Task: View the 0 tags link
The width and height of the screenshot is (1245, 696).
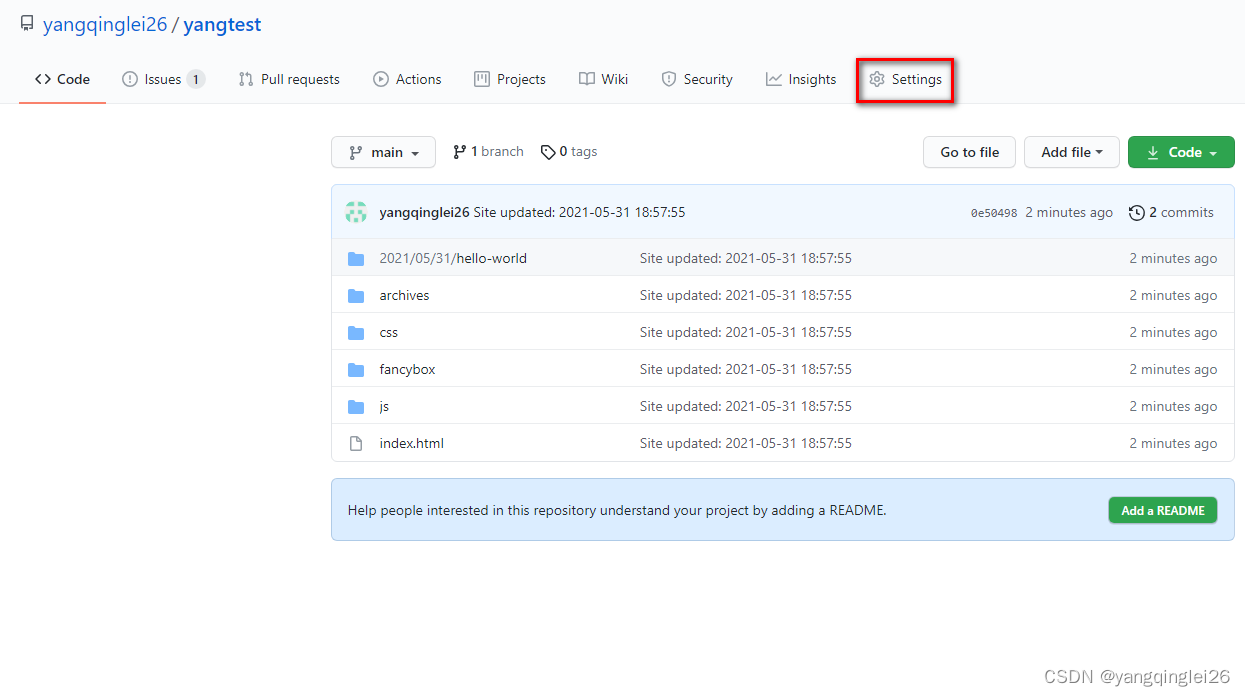Action: [569, 152]
